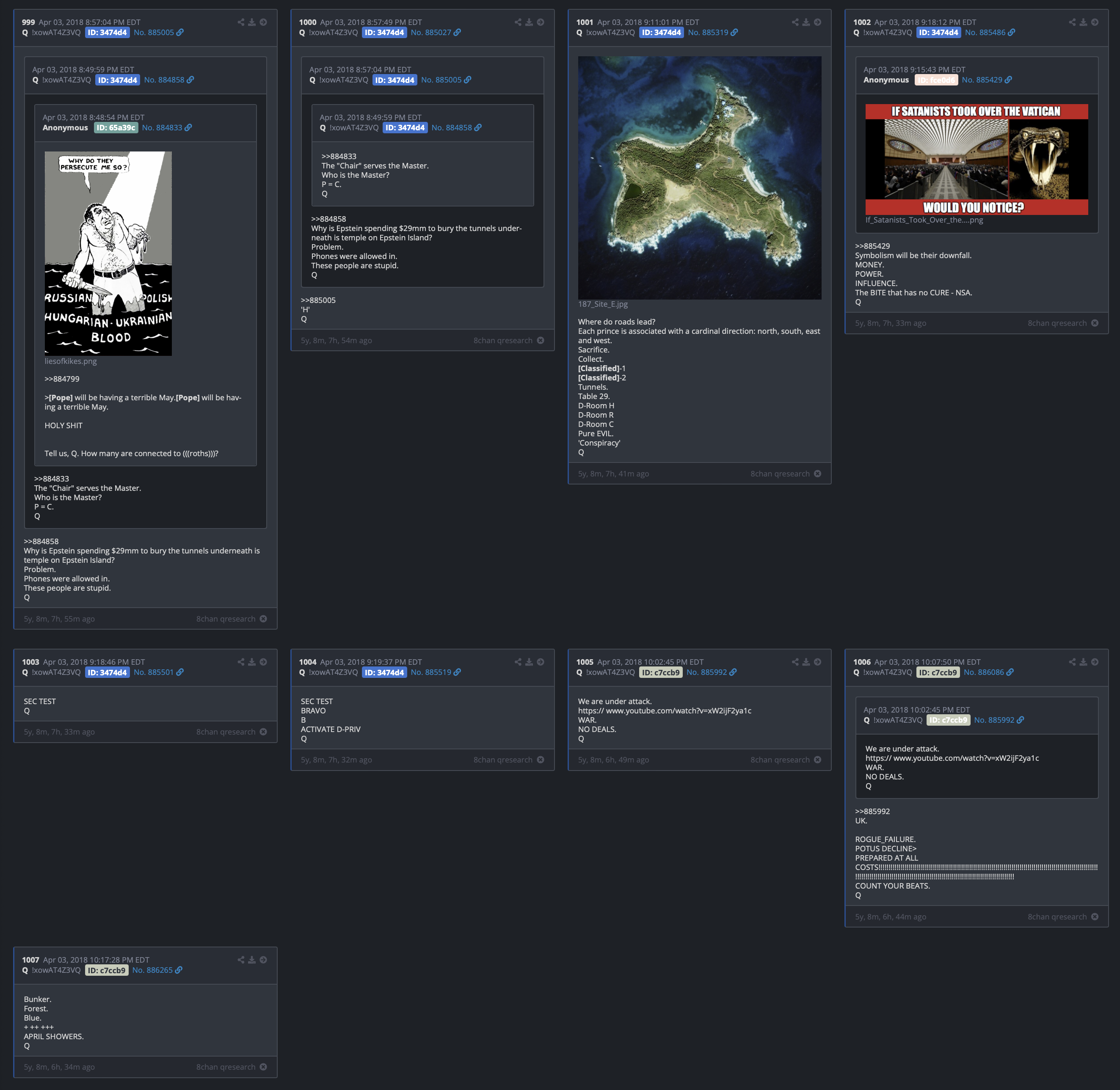
Task: Click the 'ID: 65a39c' badge
Action: (x=116, y=128)
